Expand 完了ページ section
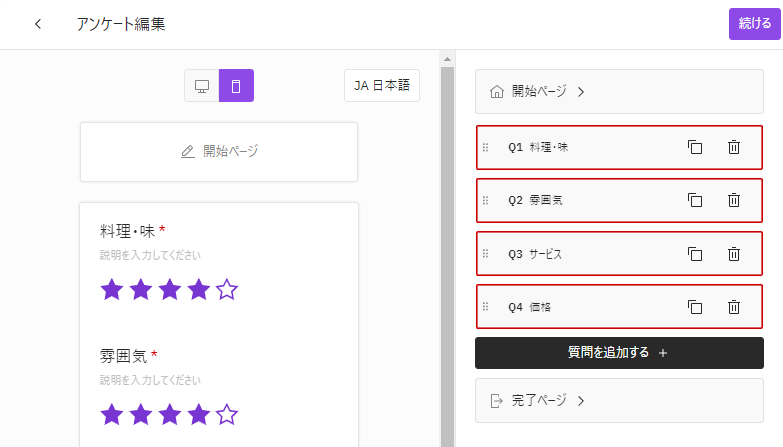This screenshot has height=447, width=783. (619, 401)
